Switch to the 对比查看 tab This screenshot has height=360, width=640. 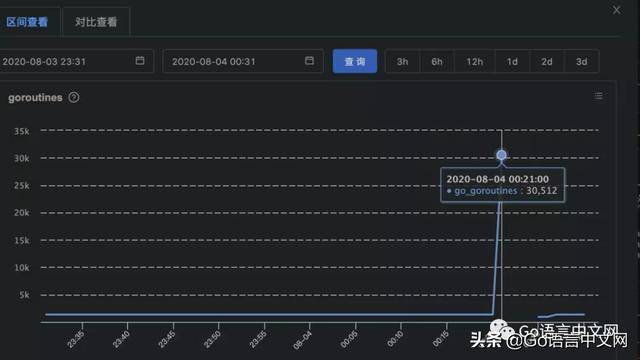pos(96,22)
